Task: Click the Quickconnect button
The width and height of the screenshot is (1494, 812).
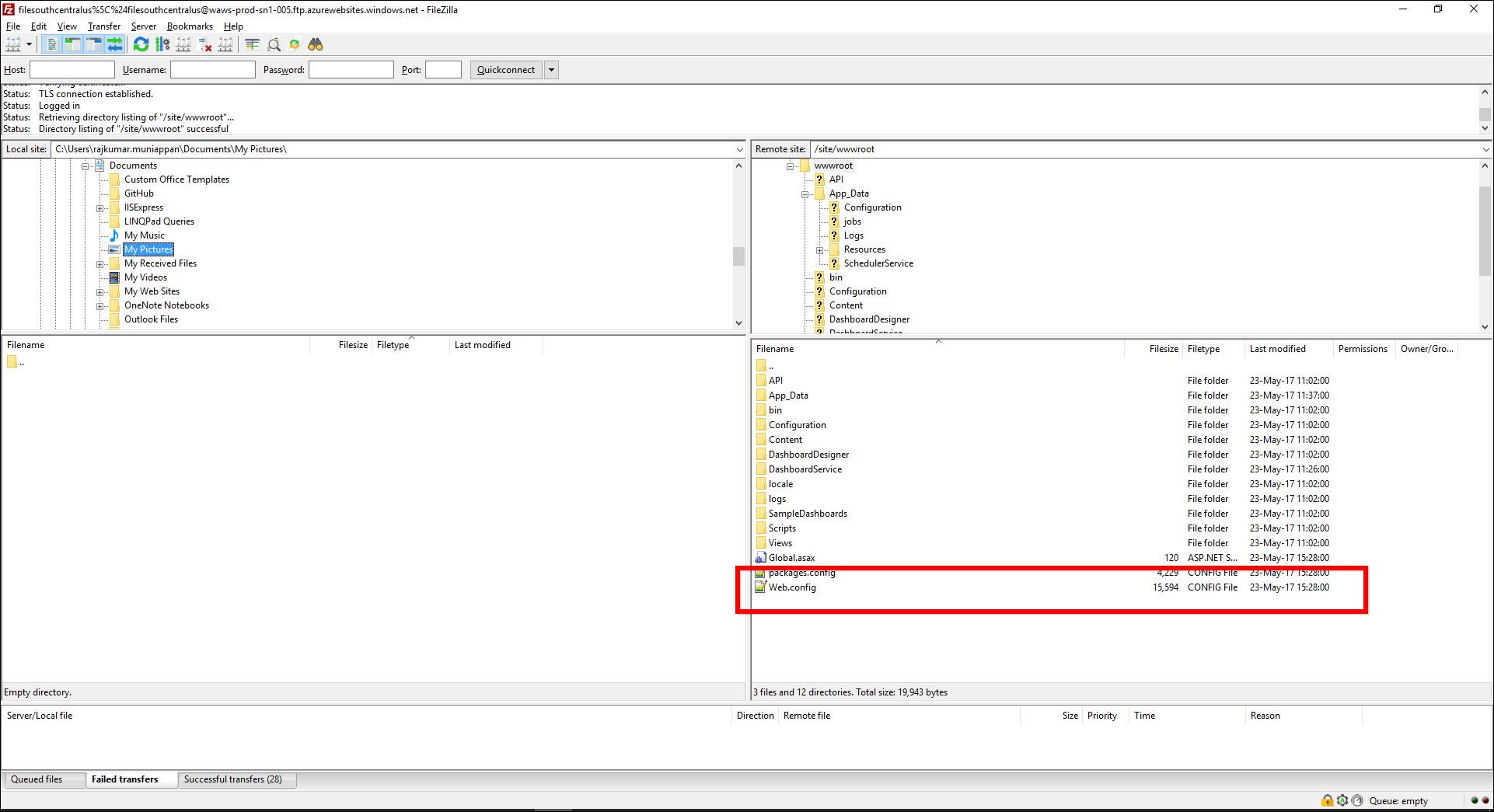Action: coord(506,70)
